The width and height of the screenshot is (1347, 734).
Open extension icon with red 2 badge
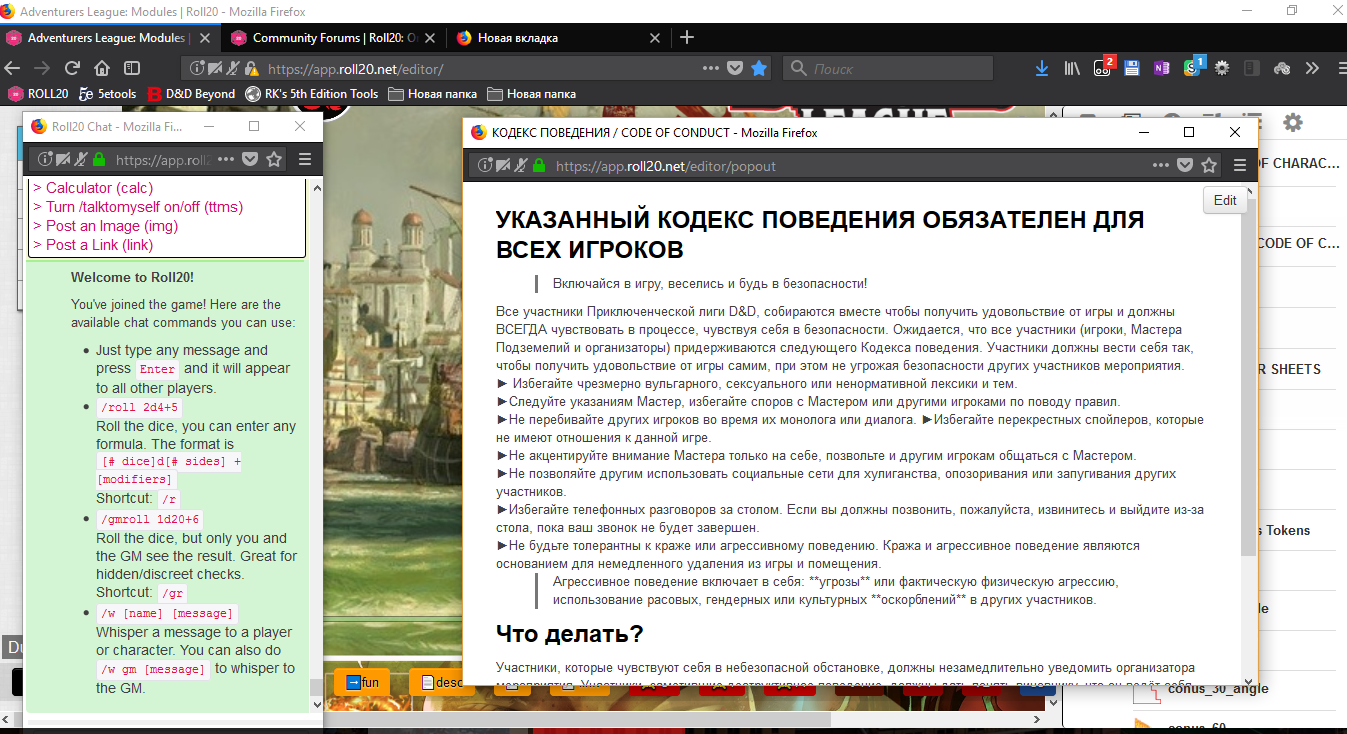[x=1103, y=68]
